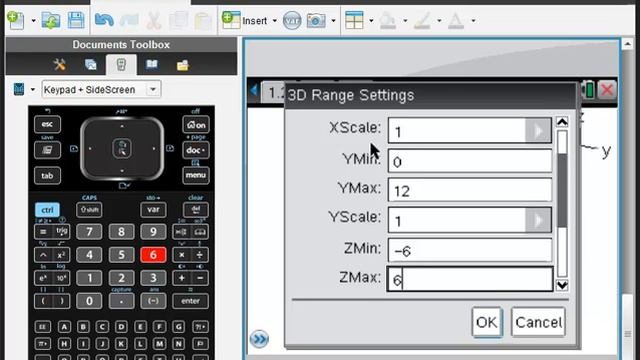Click the New Document icon
The height and width of the screenshot is (360, 640).
pos(16,20)
